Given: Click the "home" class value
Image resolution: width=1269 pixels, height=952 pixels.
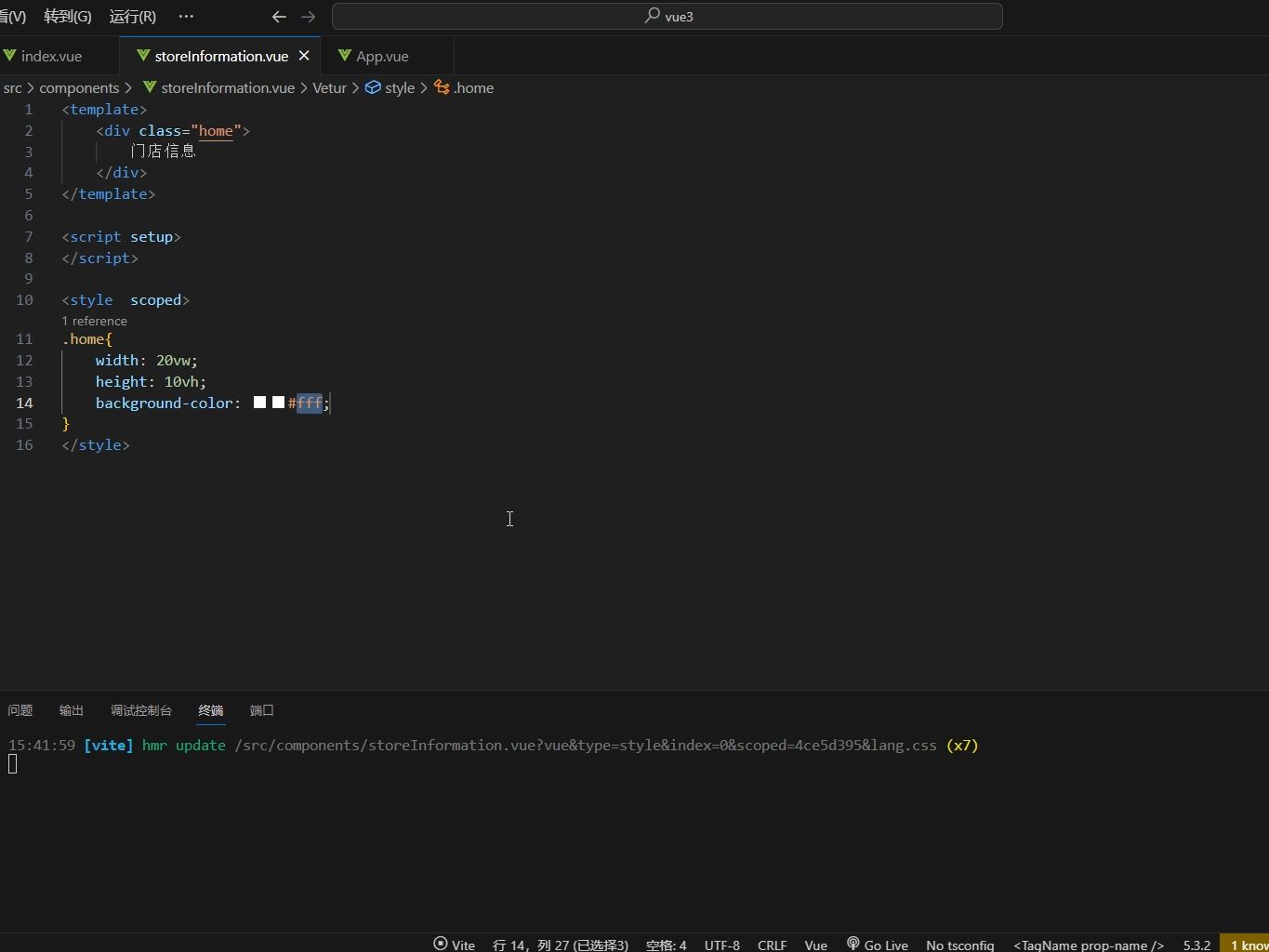Looking at the screenshot, I should [x=216, y=130].
